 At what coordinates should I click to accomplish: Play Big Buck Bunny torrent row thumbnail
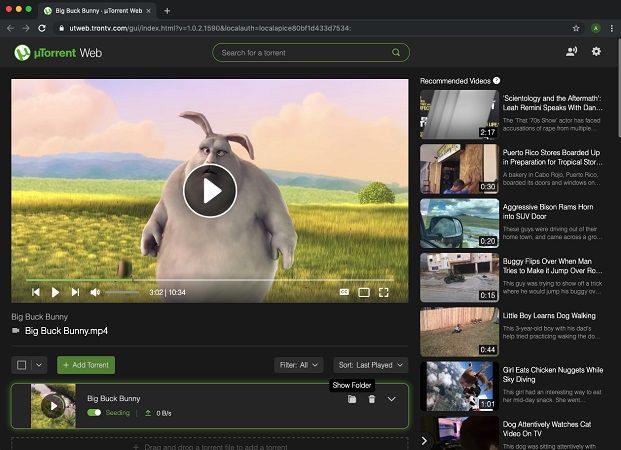point(53,406)
